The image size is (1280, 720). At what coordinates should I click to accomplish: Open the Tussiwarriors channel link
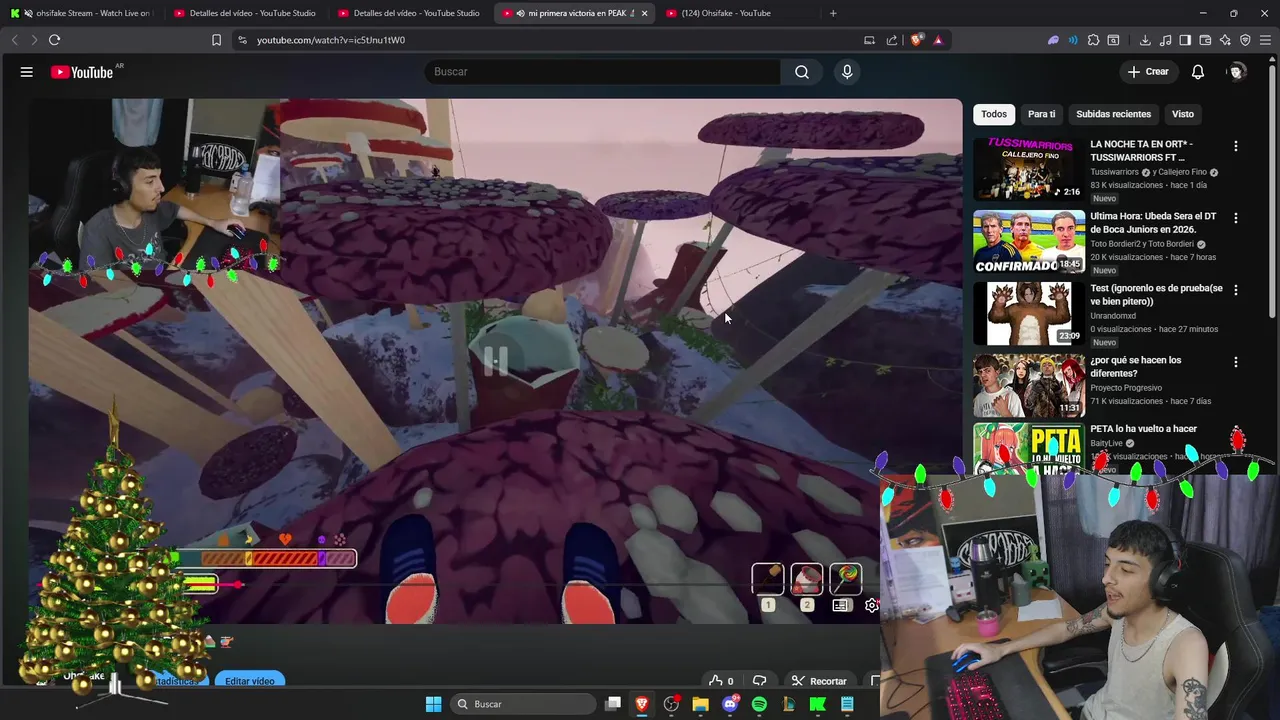coord(1114,172)
